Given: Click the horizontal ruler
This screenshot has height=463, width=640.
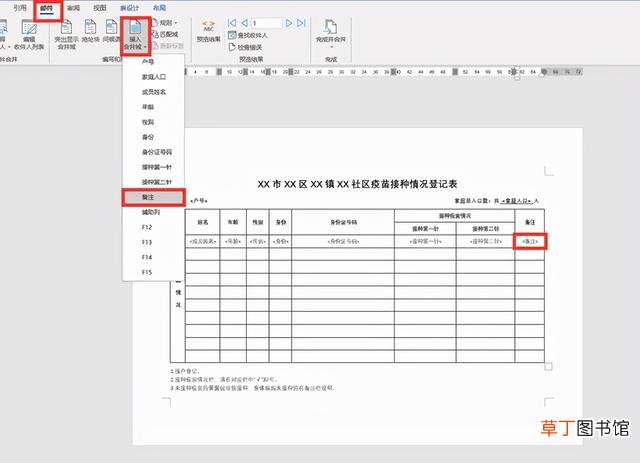Looking at the screenshot, I should pos(384,72).
